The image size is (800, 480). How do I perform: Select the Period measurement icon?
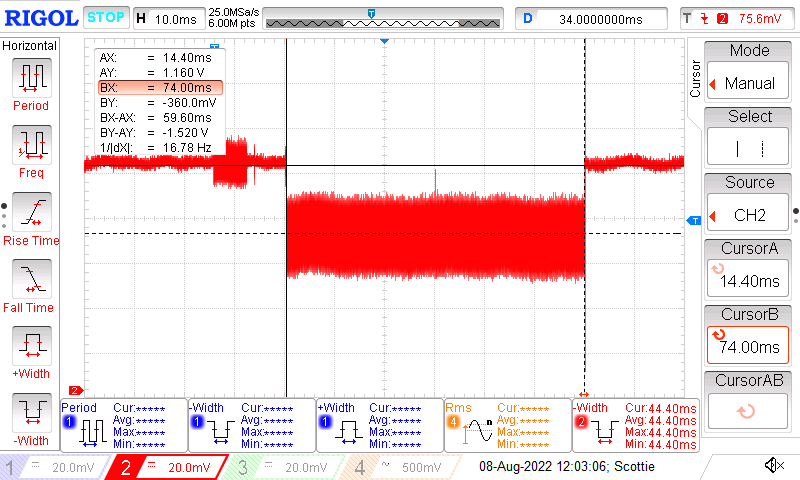point(32,78)
